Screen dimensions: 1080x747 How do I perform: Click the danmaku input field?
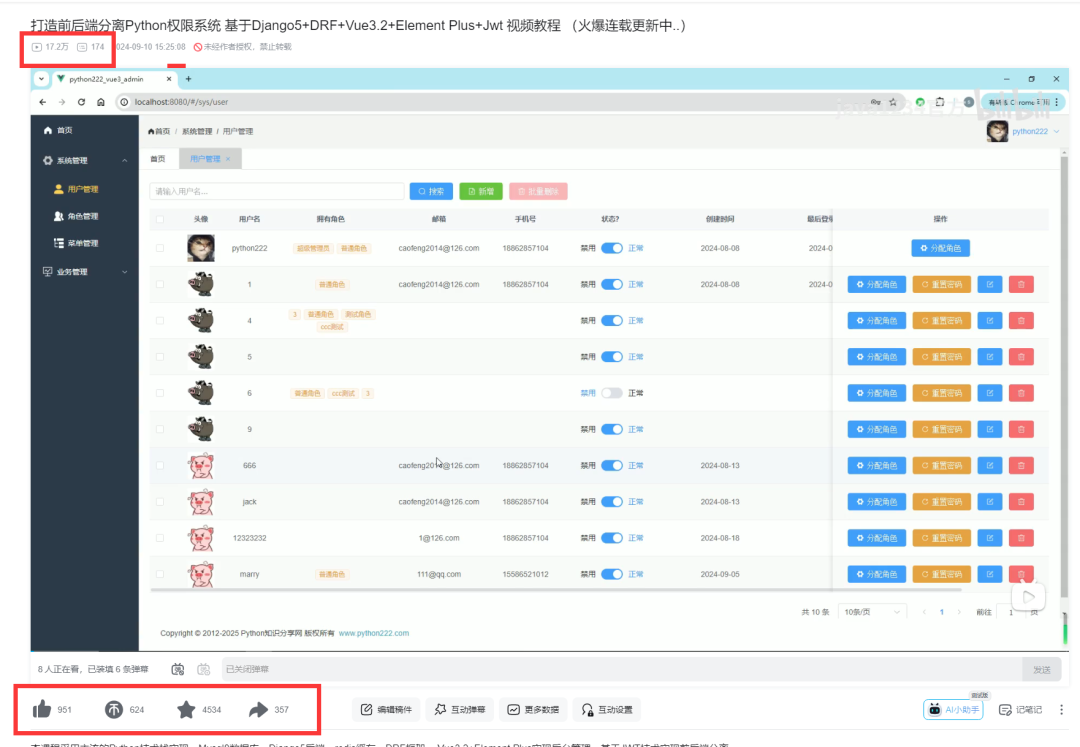tap(622, 669)
